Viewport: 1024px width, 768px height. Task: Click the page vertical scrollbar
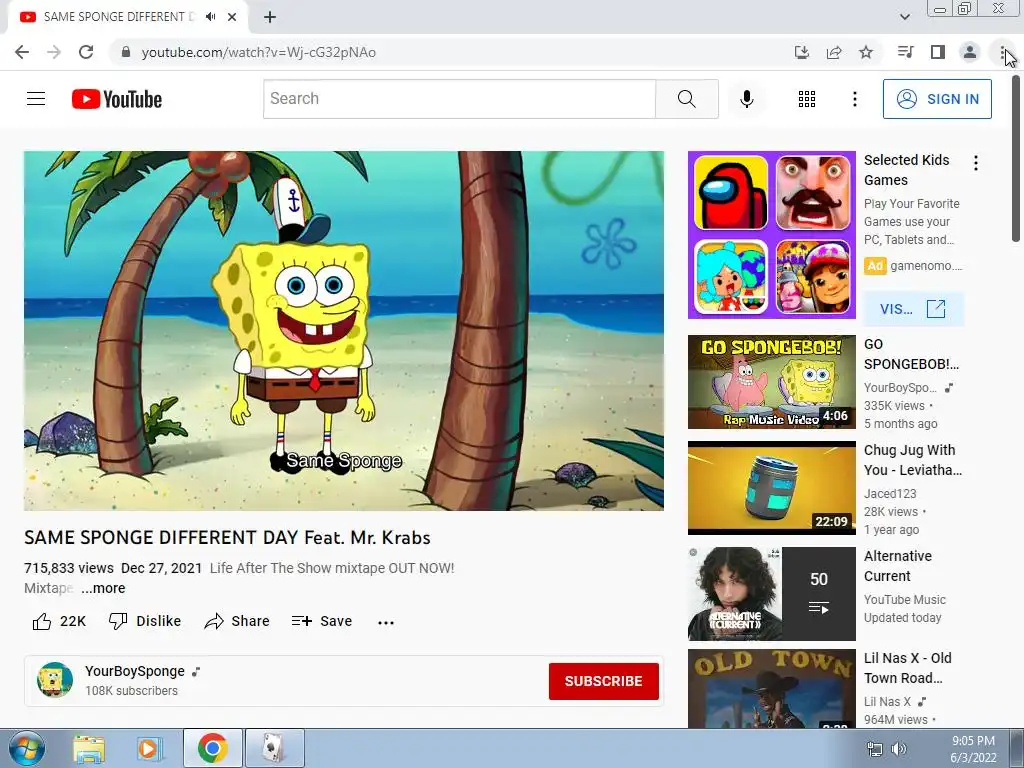(1016, 159)
